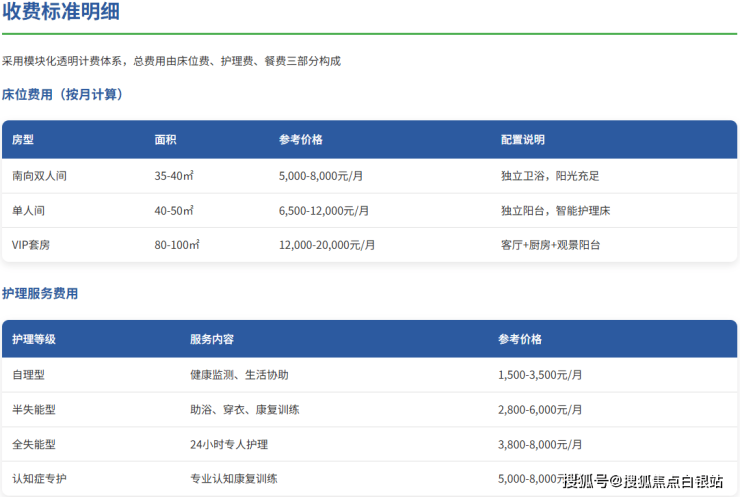Image resolution: width=740 pixels, height=497 pixels.
Task: Select the 单人间 room type cell
Action: coord(28,211)
